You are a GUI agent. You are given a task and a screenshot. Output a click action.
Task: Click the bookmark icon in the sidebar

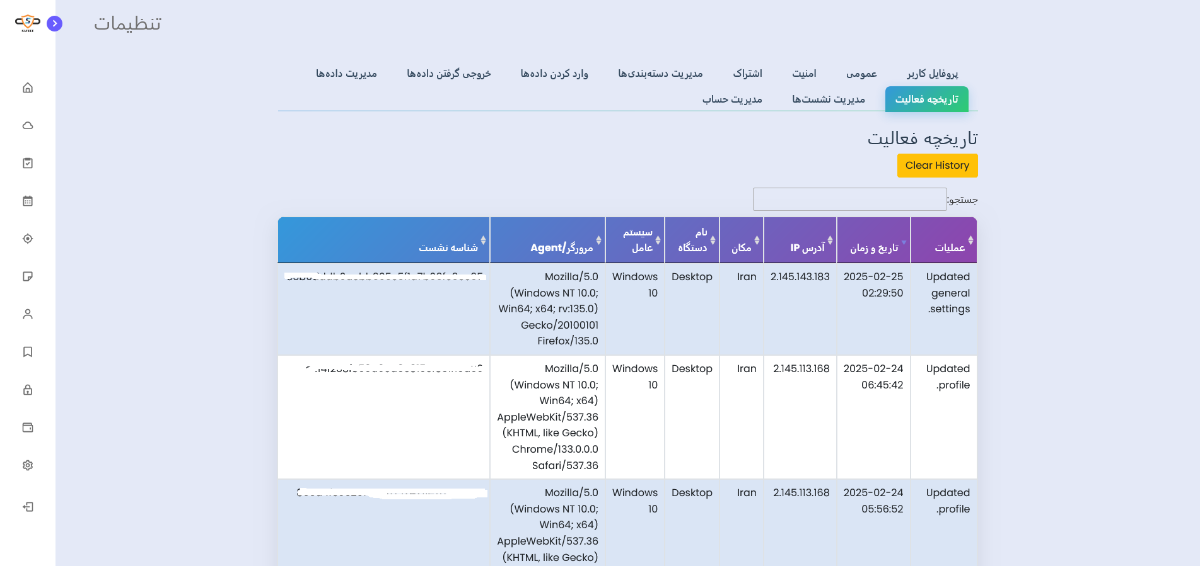click(28, 352)
